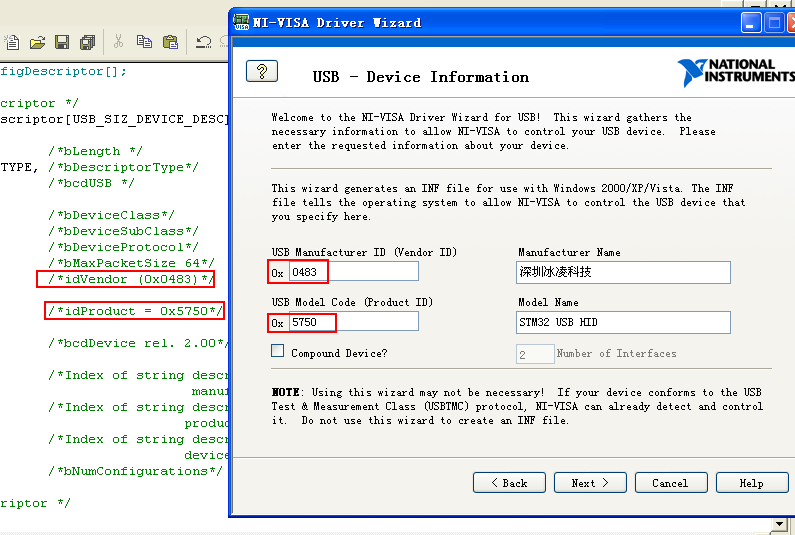Click the Model Name field STM32 USB HID
Viewport: 795px width, 535px height.
click(x=623, y=323)
